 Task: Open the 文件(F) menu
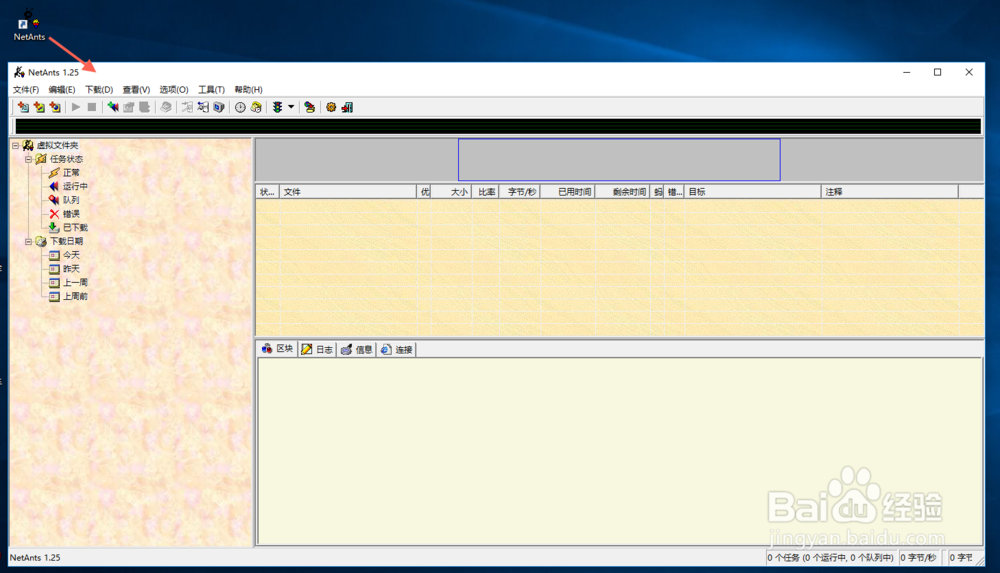[x=26, y=89]
